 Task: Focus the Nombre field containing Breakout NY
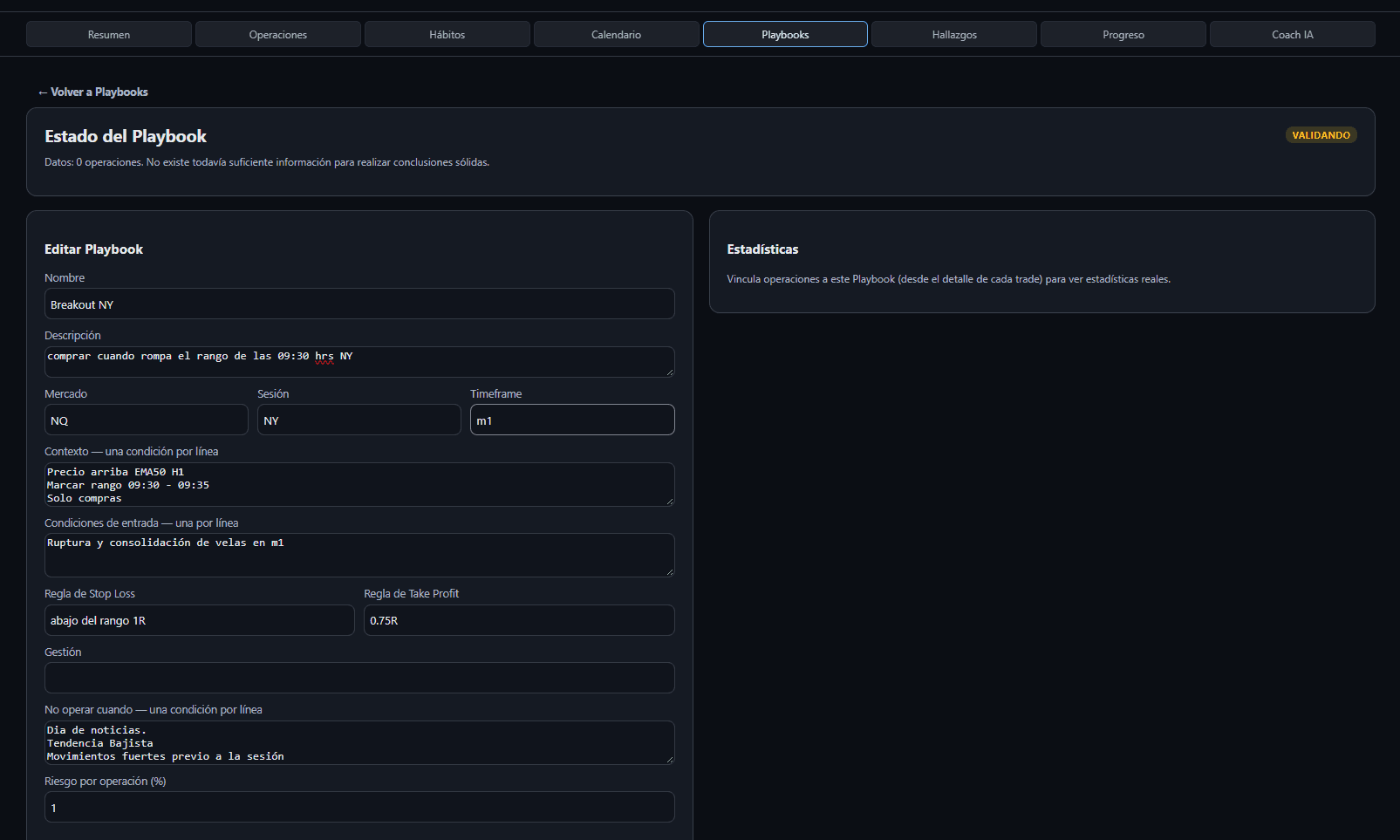(x=359, y=304)
